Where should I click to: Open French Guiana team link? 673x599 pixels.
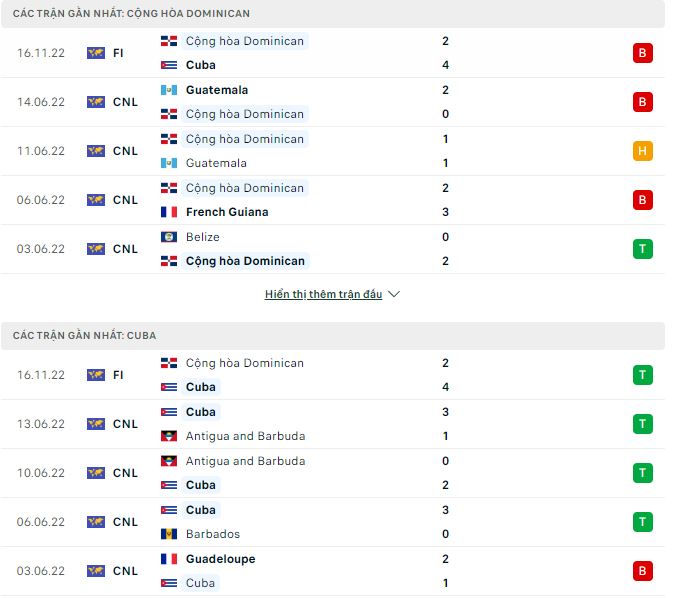(227, 212)
